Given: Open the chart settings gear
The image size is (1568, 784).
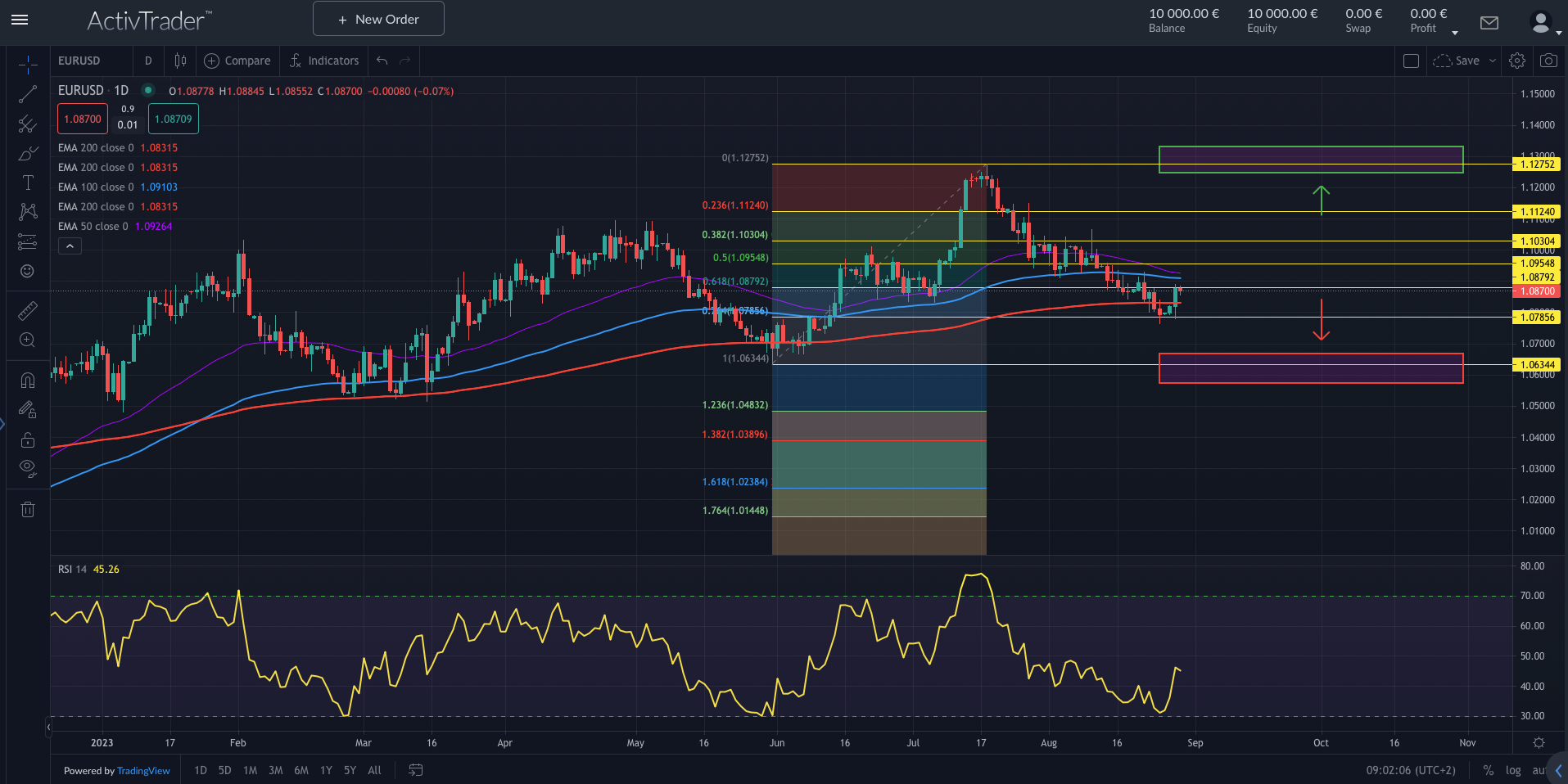Looking at the screenshot, I should tap(1516, 60).
